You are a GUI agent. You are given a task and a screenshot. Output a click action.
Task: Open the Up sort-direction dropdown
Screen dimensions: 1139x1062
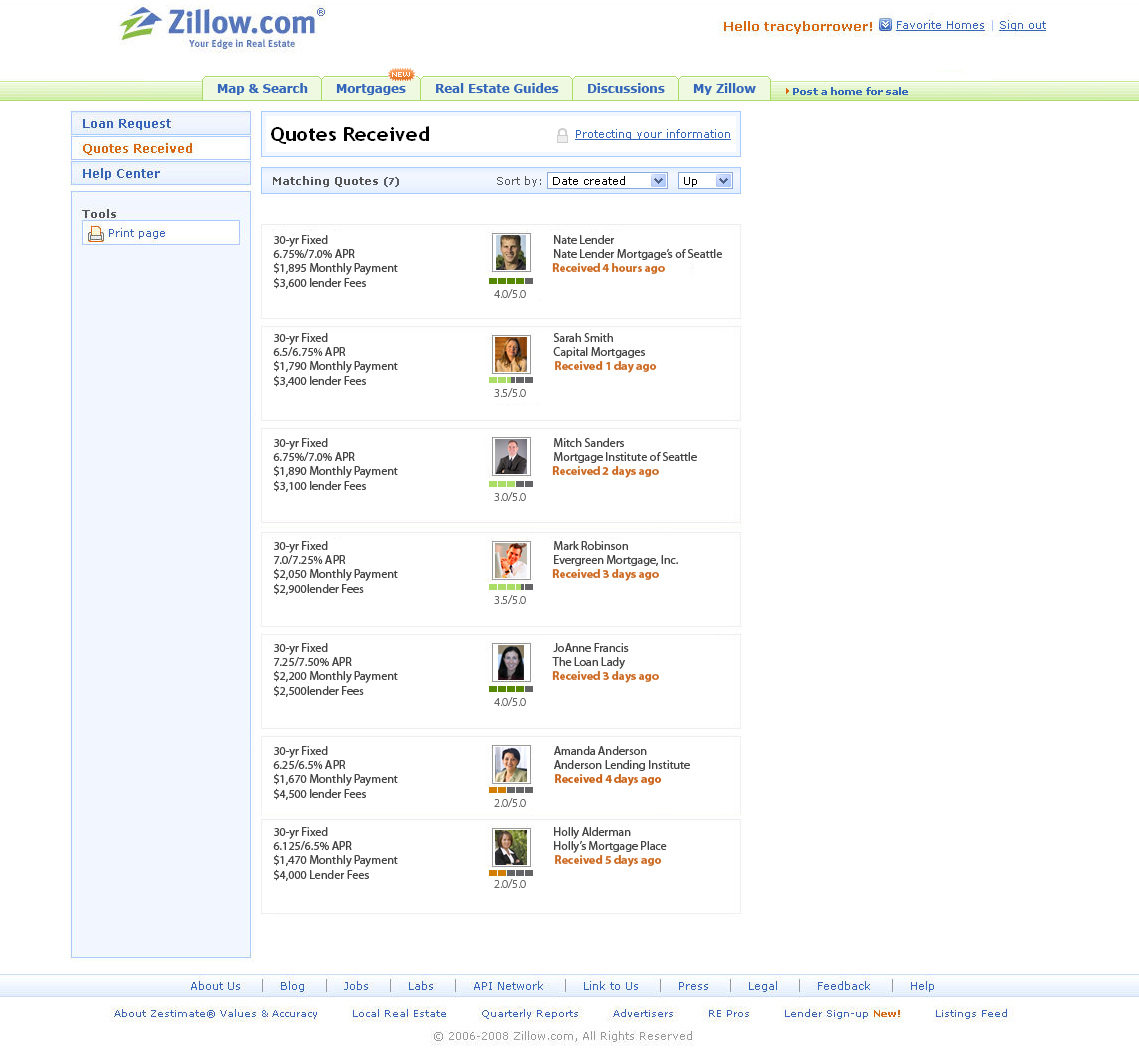(x=705, y=181)
